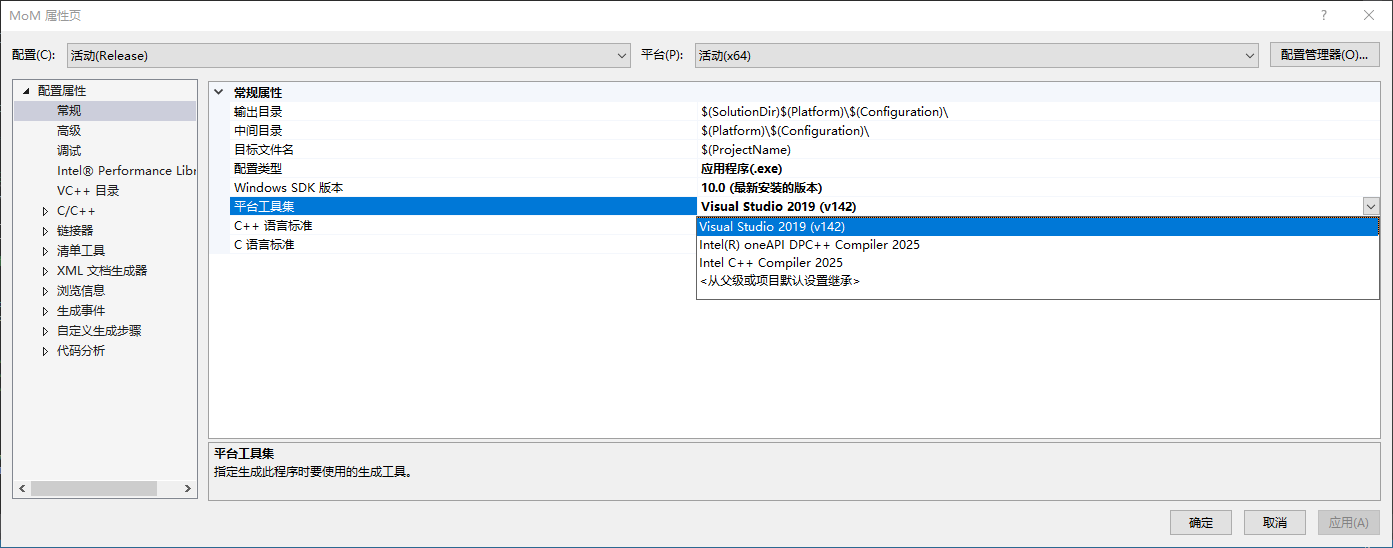Expand the 代码分析 tree node arrow
Image resolution: width=1393 pixels, height=548 pixels.
[x=45, y=351]
